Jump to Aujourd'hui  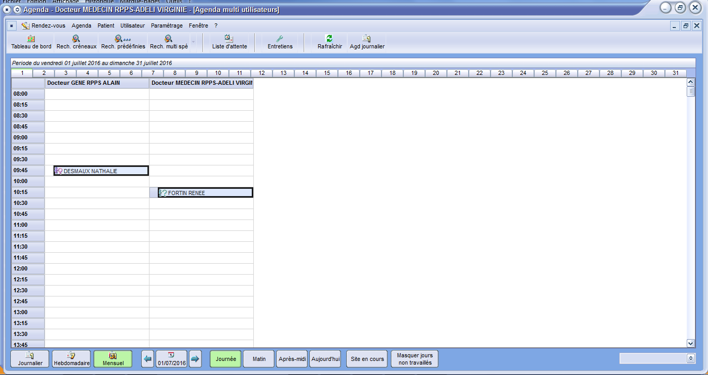(325, 359)
